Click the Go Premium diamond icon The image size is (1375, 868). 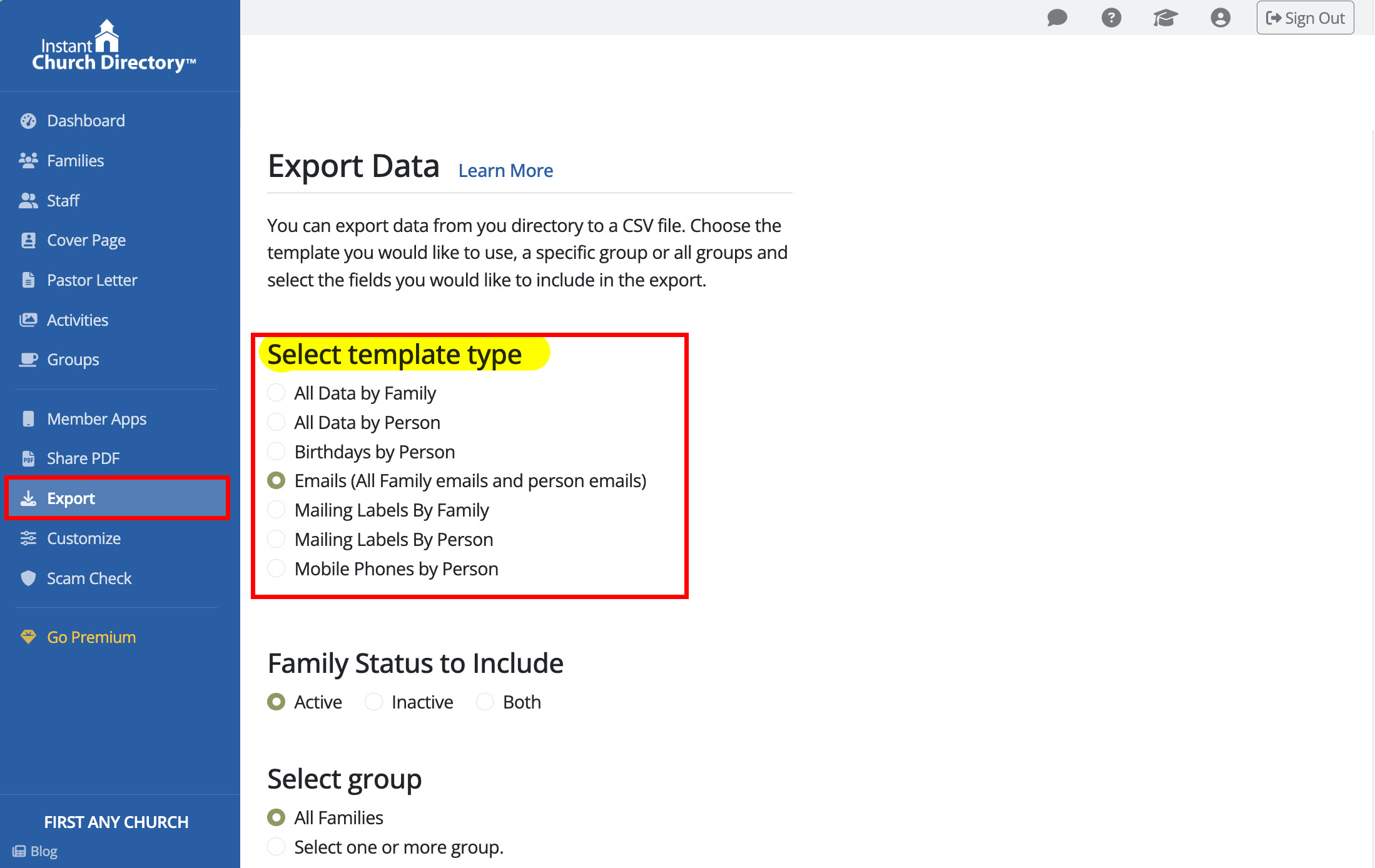(28, 637)
